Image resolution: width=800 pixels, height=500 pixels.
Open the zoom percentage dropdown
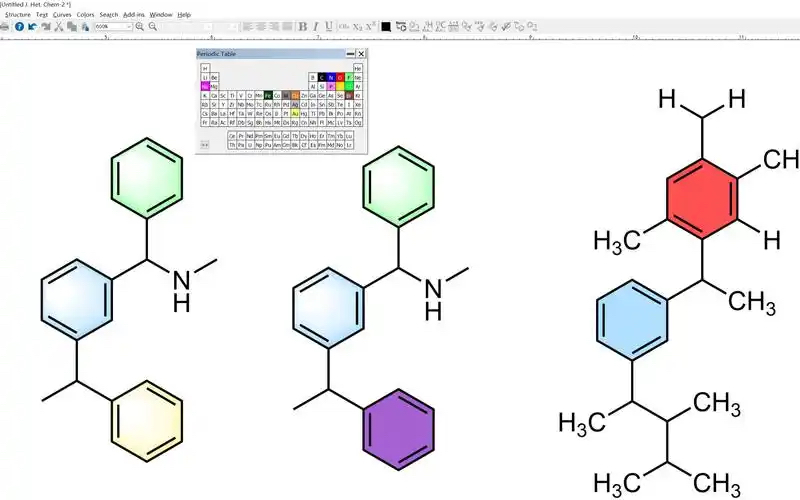130,26
